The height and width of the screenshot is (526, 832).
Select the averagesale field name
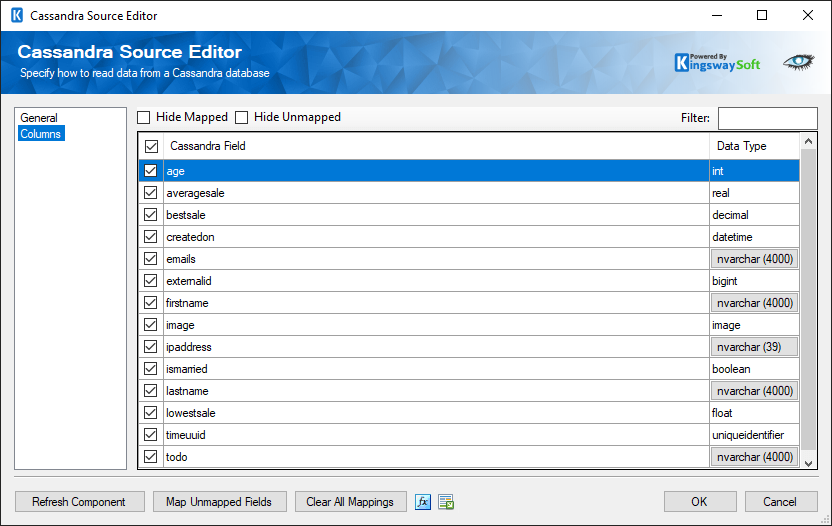195,193
